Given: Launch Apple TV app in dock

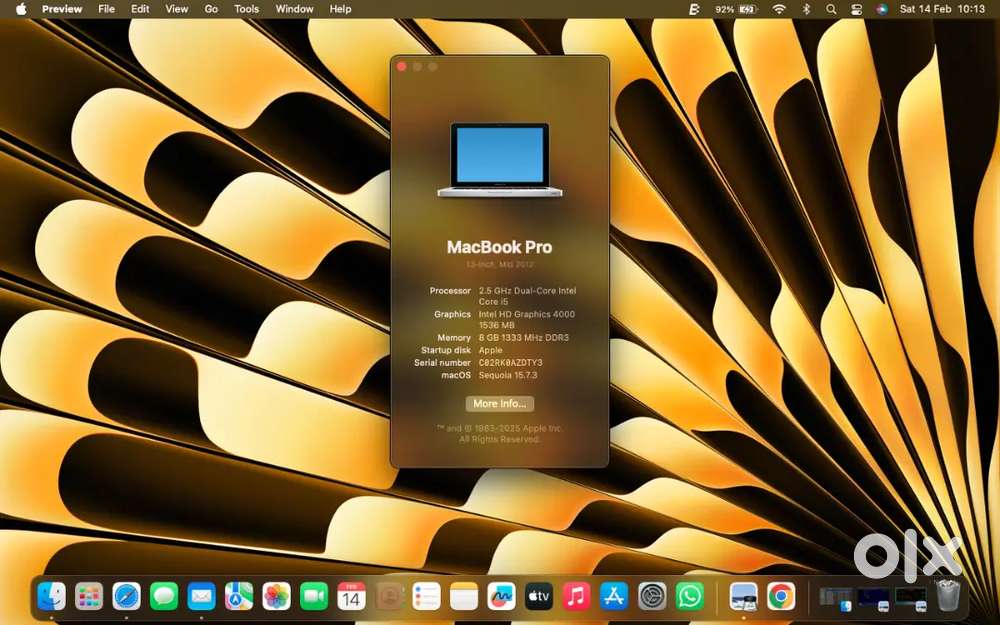Looking at the screenshot, I should click(539, 597).
